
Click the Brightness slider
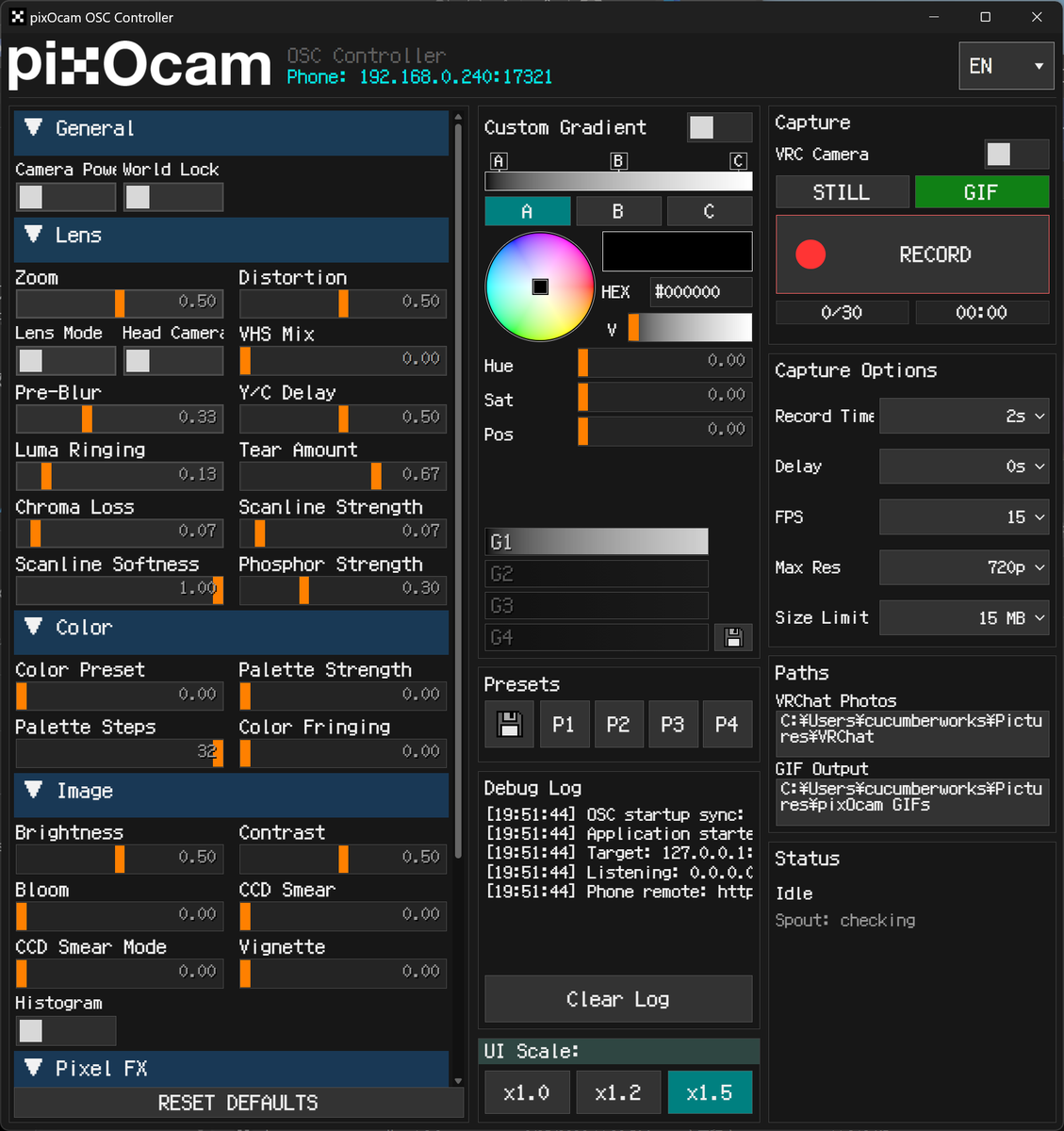(120, 858)
